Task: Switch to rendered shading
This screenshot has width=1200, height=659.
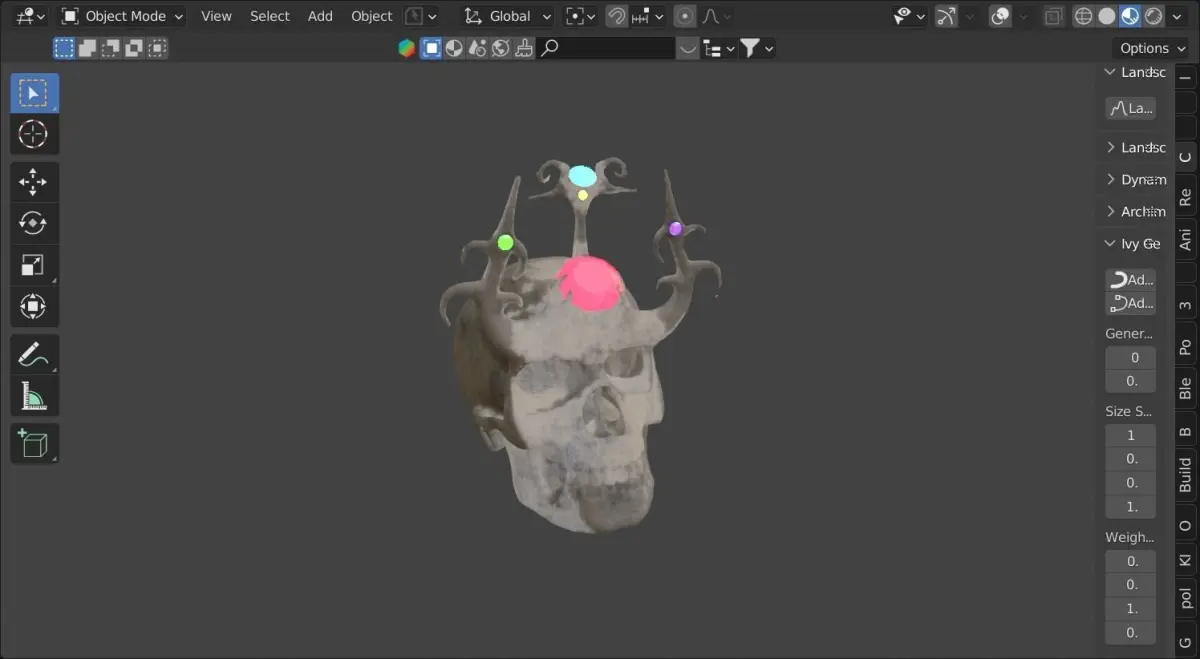Action: coord(1153,16)
